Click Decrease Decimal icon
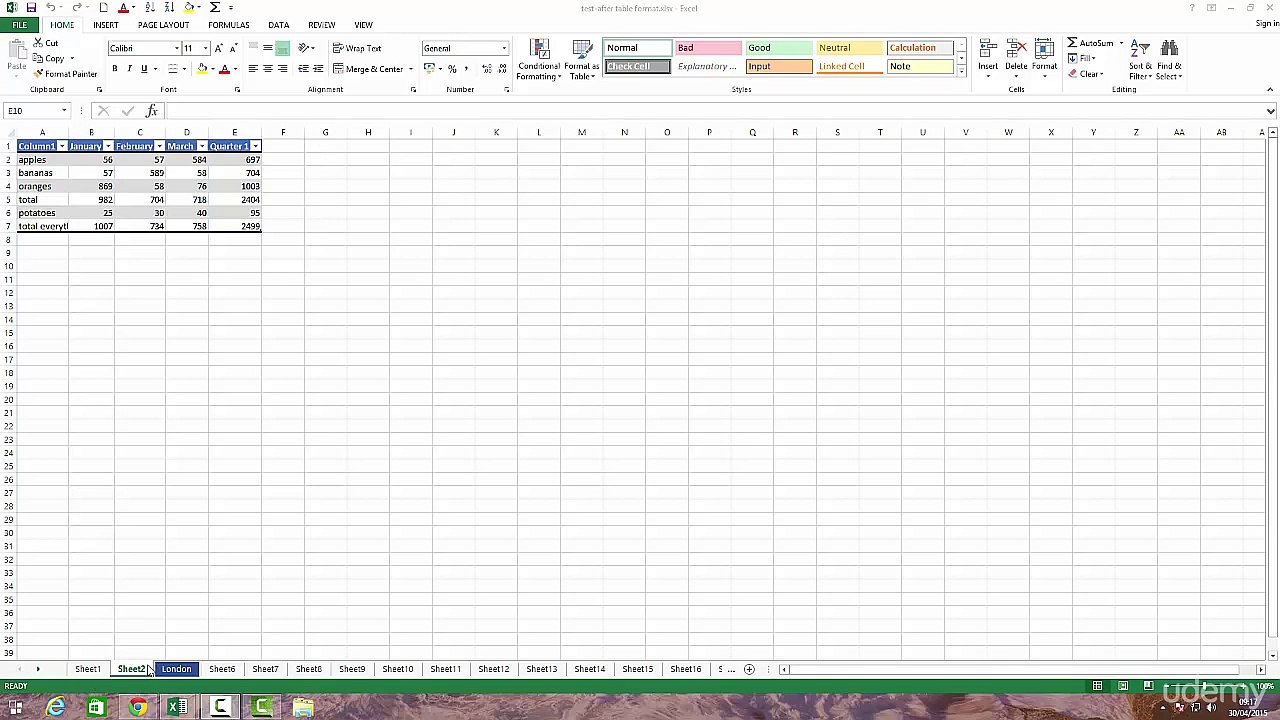 [500, 69]
